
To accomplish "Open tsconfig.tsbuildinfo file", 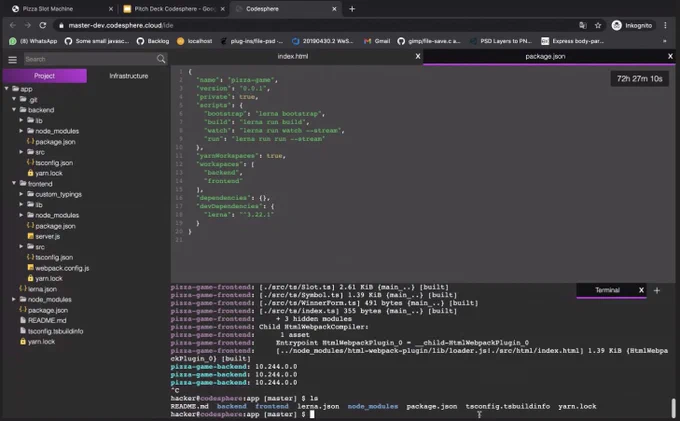I will tap(56, 331).
